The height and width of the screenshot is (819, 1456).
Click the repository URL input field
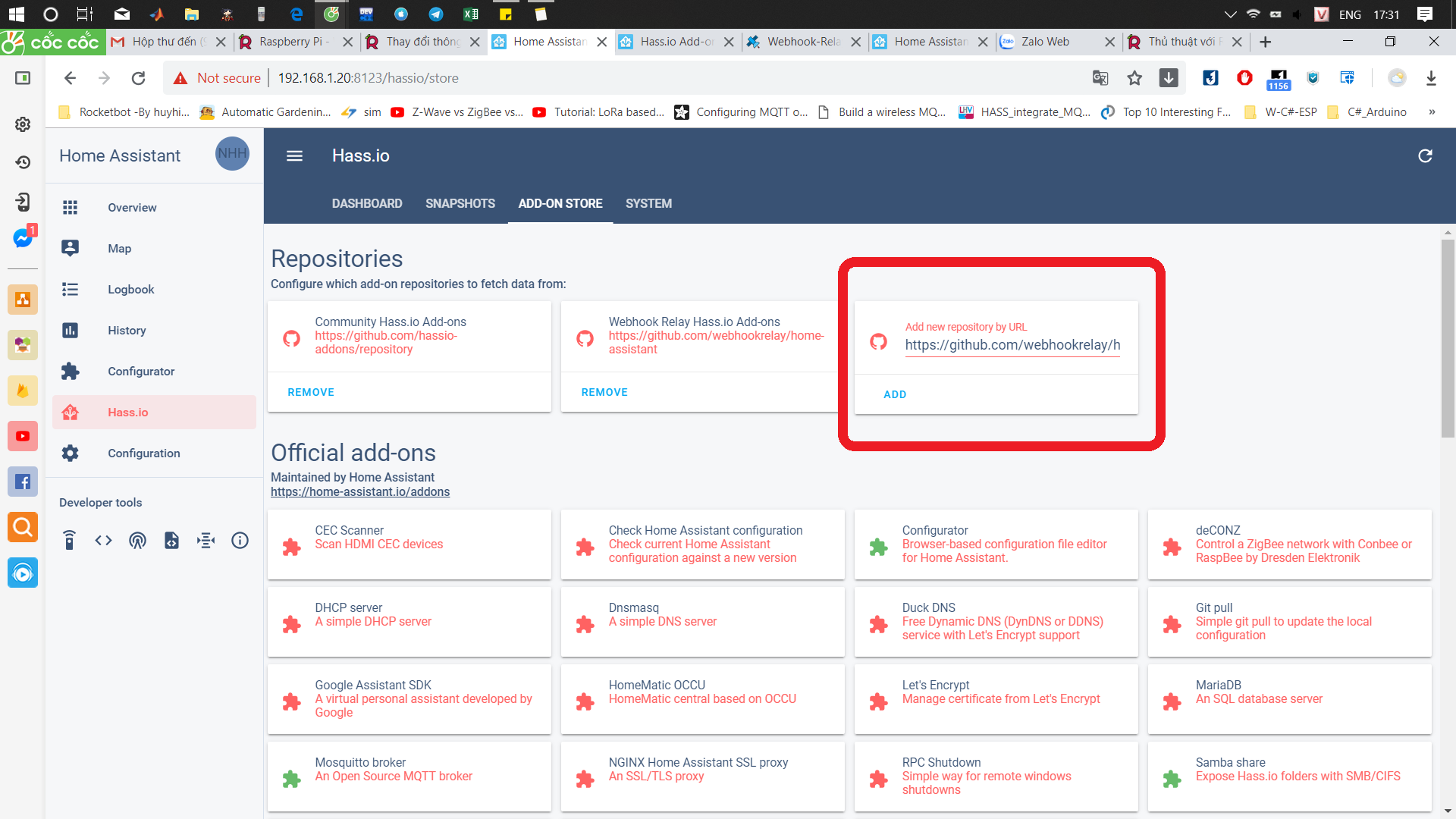tap(1012, 345)
